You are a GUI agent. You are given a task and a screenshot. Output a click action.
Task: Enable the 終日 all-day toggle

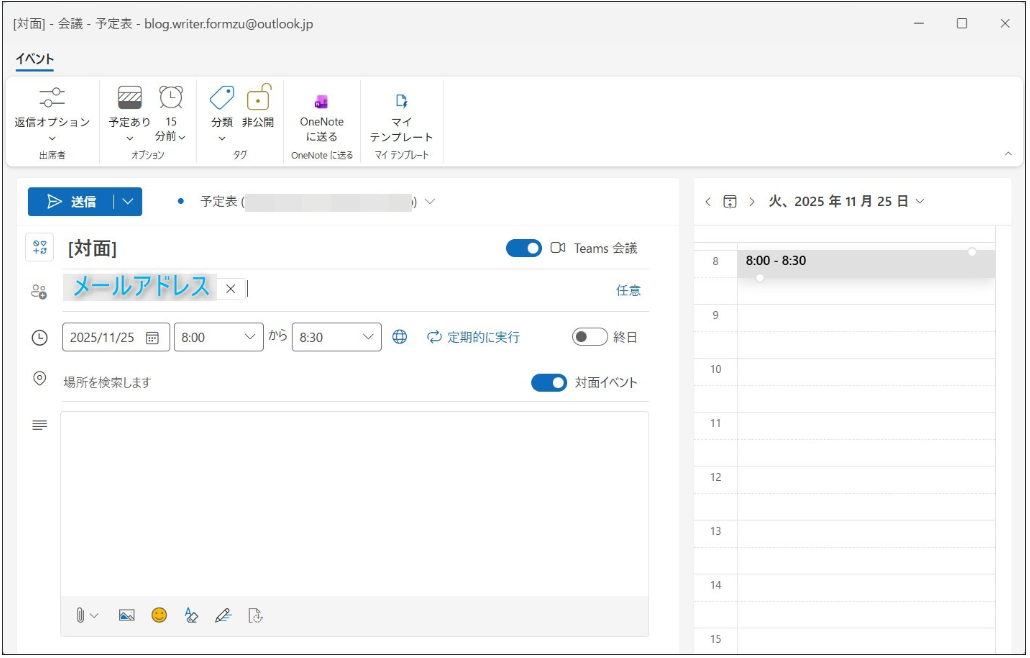(x=589, y=337)
